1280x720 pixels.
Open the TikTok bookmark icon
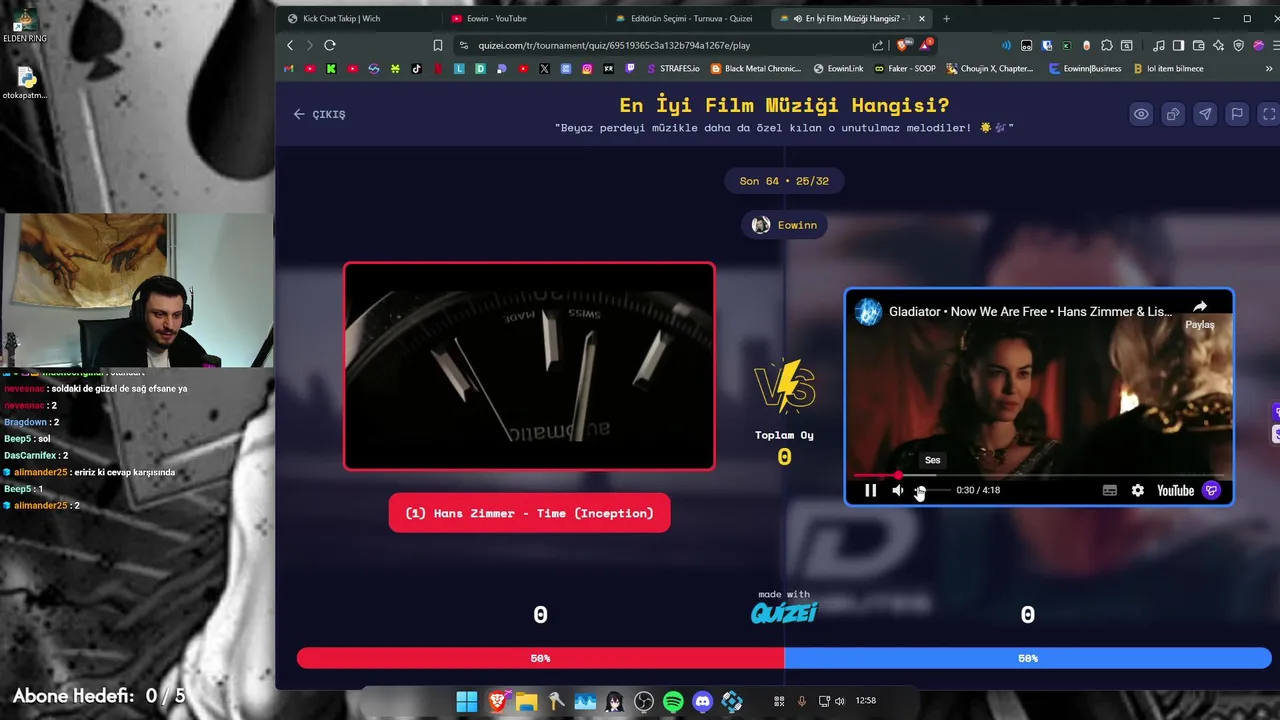[416, 69]
